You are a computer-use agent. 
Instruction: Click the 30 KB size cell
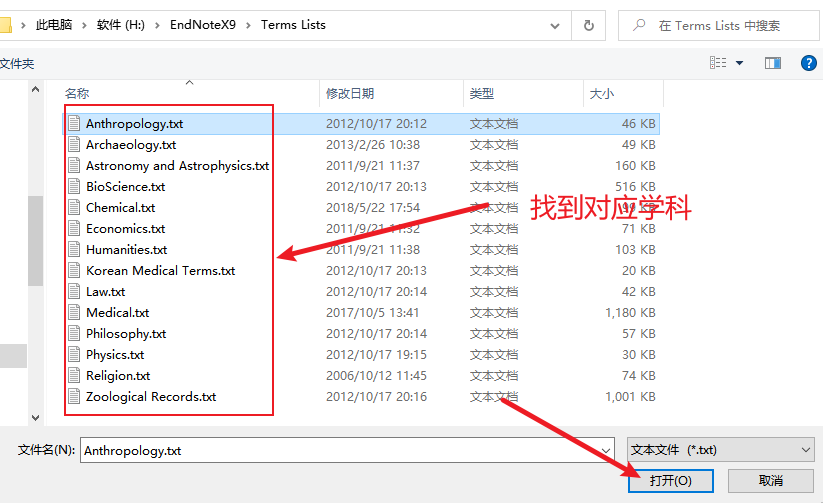pyautogui.click(x=639, y=354)
